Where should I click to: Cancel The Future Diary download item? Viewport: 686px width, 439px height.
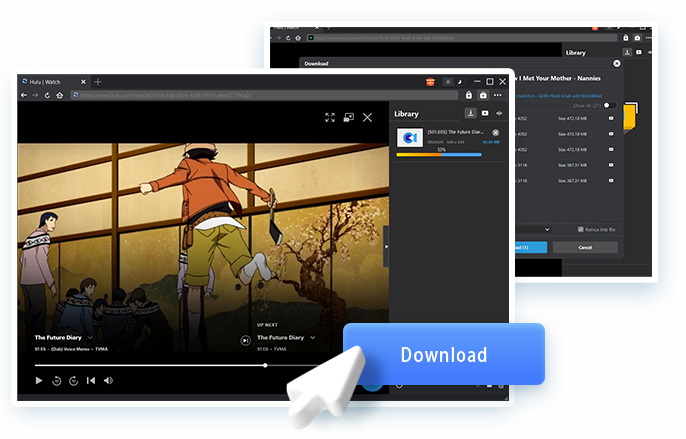[495, 133]
